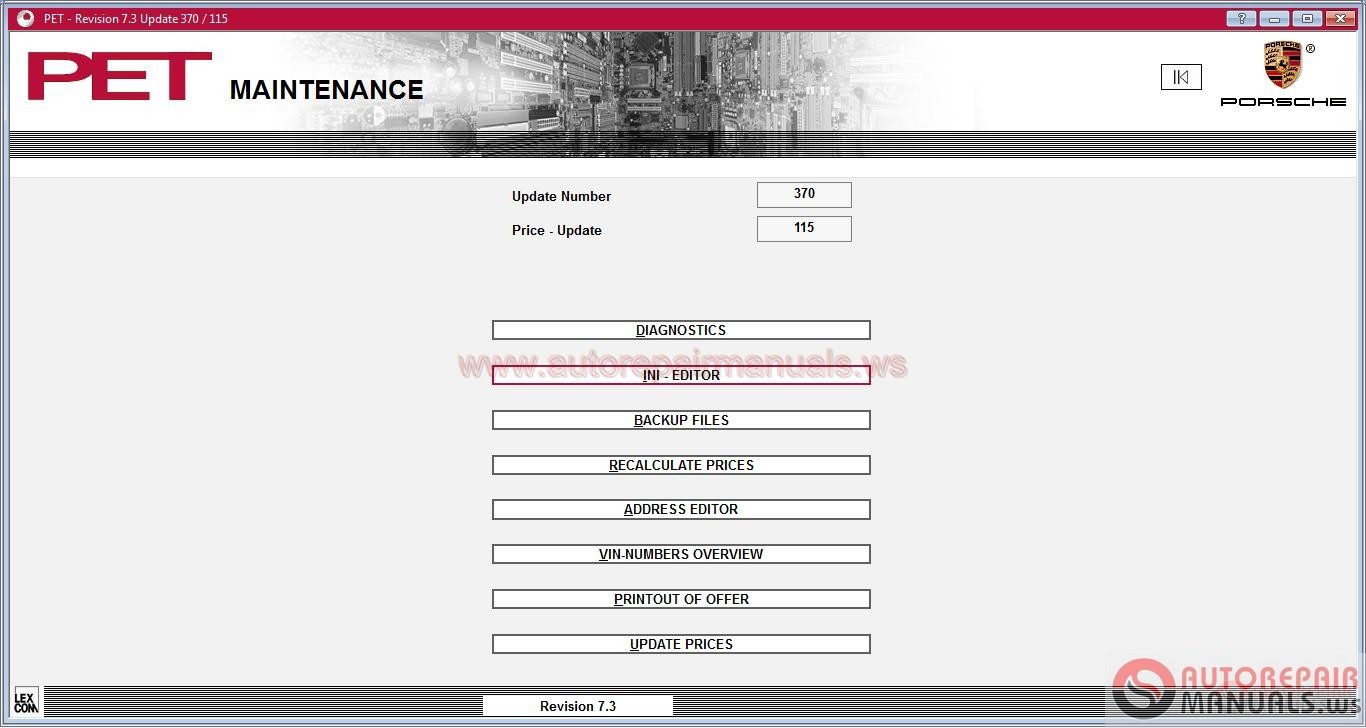Minimize the PET window
Image resolution: width=1366 pixels, height=728 pixels.
coord(1274,18)
